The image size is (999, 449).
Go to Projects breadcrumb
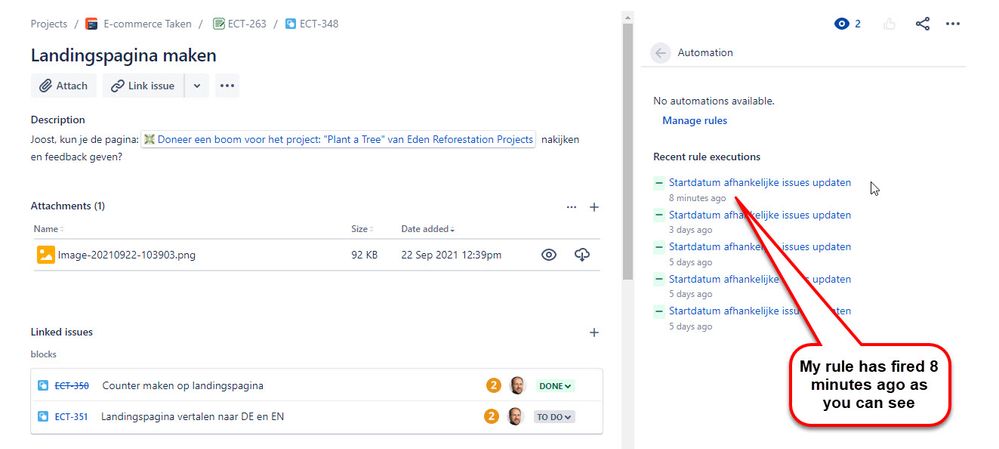(x=48, y=24)
